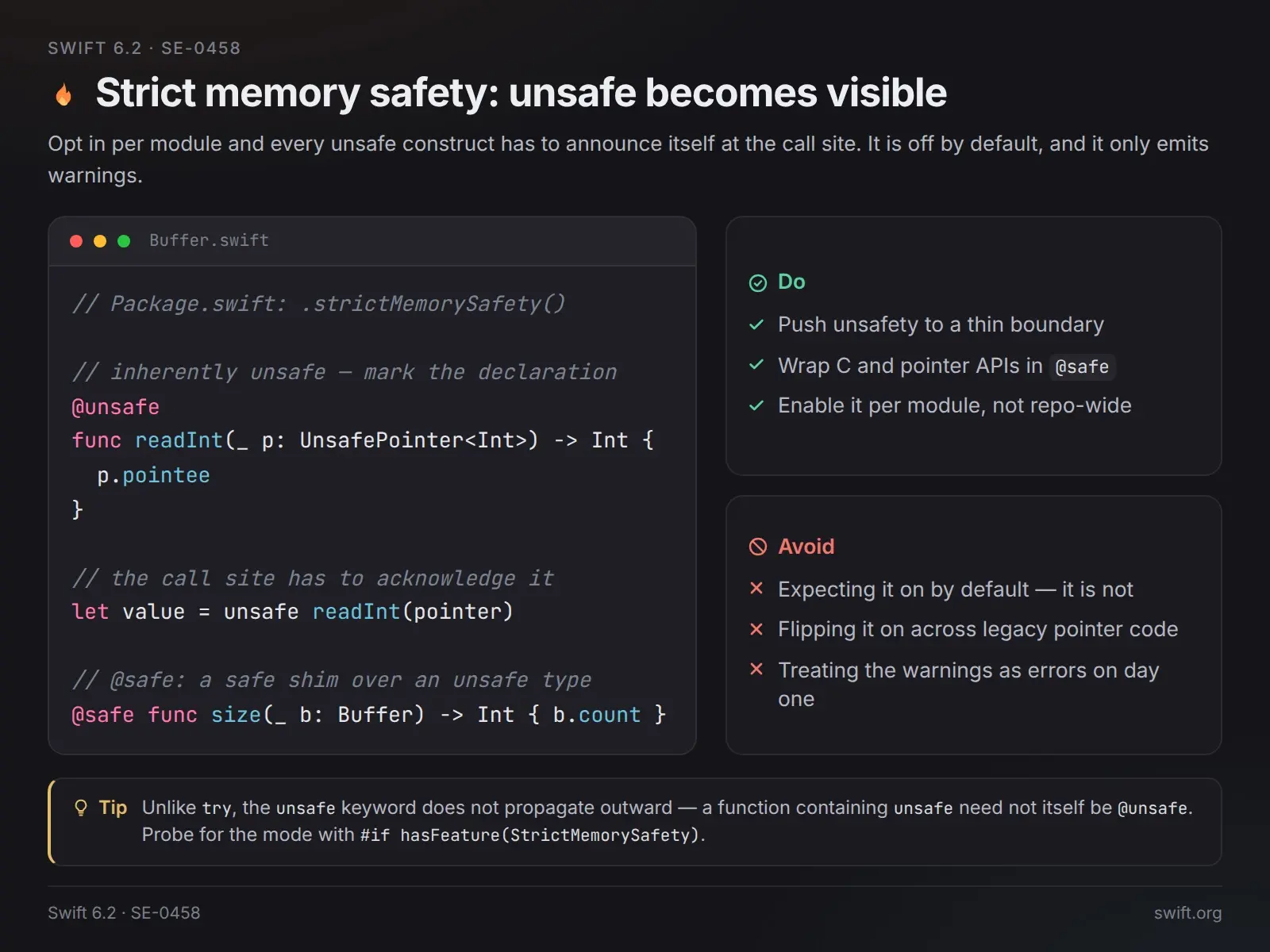Click the Package.swift strictMemorySafety comment line
This screenshot has height=952, width=1270.
(318, 304)
